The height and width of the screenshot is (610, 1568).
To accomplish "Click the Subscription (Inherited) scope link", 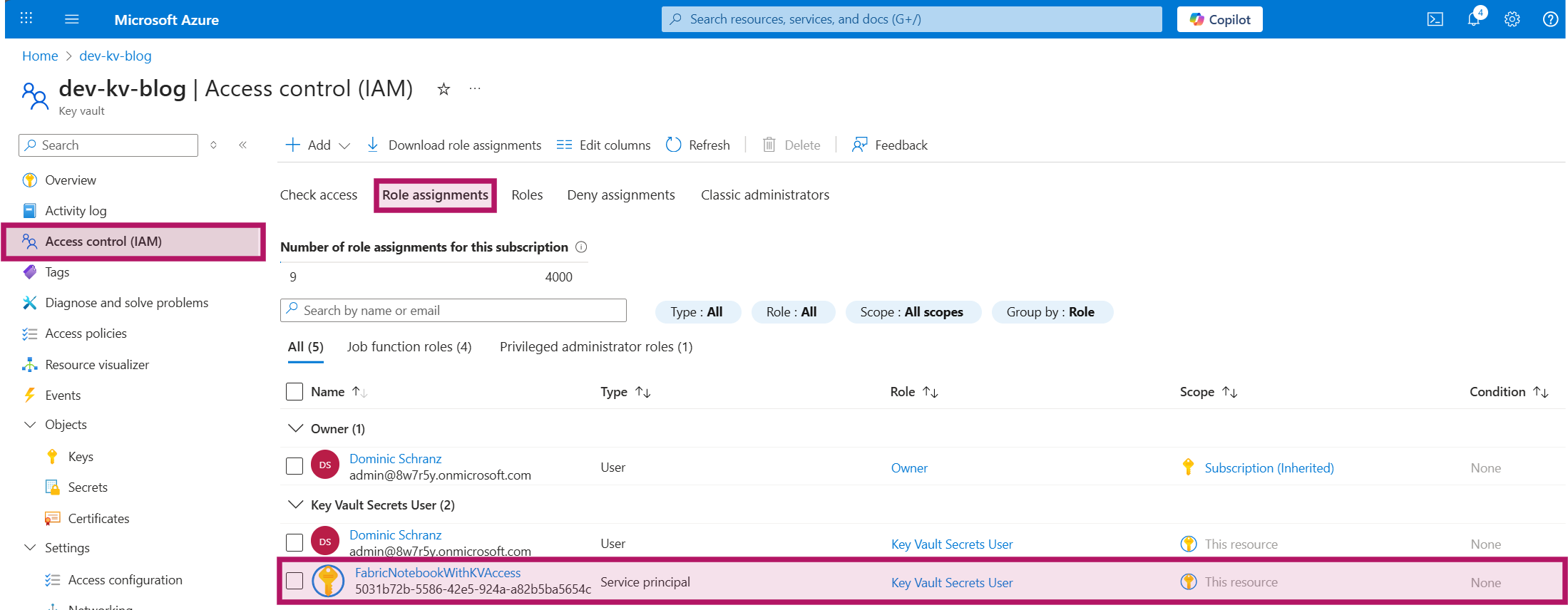I will (x=1269, y=468).
